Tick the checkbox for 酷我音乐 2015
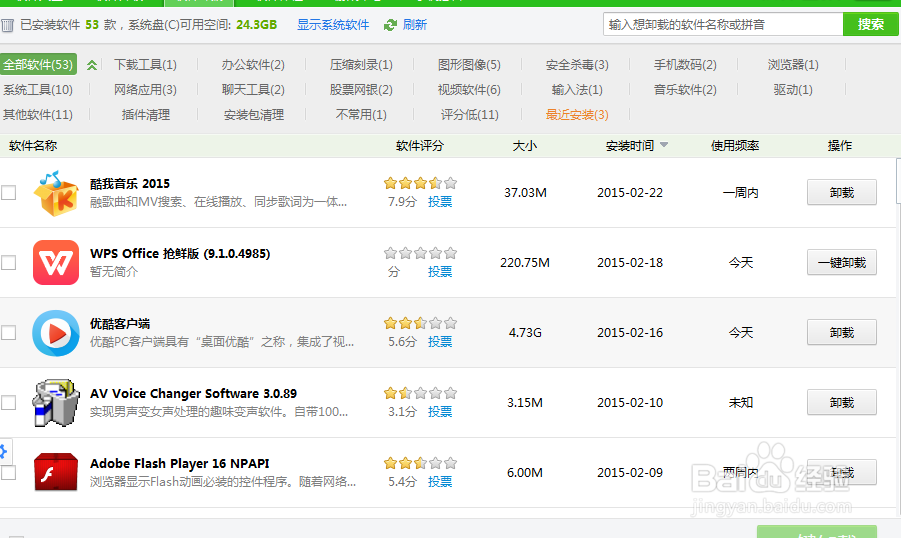The height and width of the screenshot is (538, 901). tap(9, 193)
